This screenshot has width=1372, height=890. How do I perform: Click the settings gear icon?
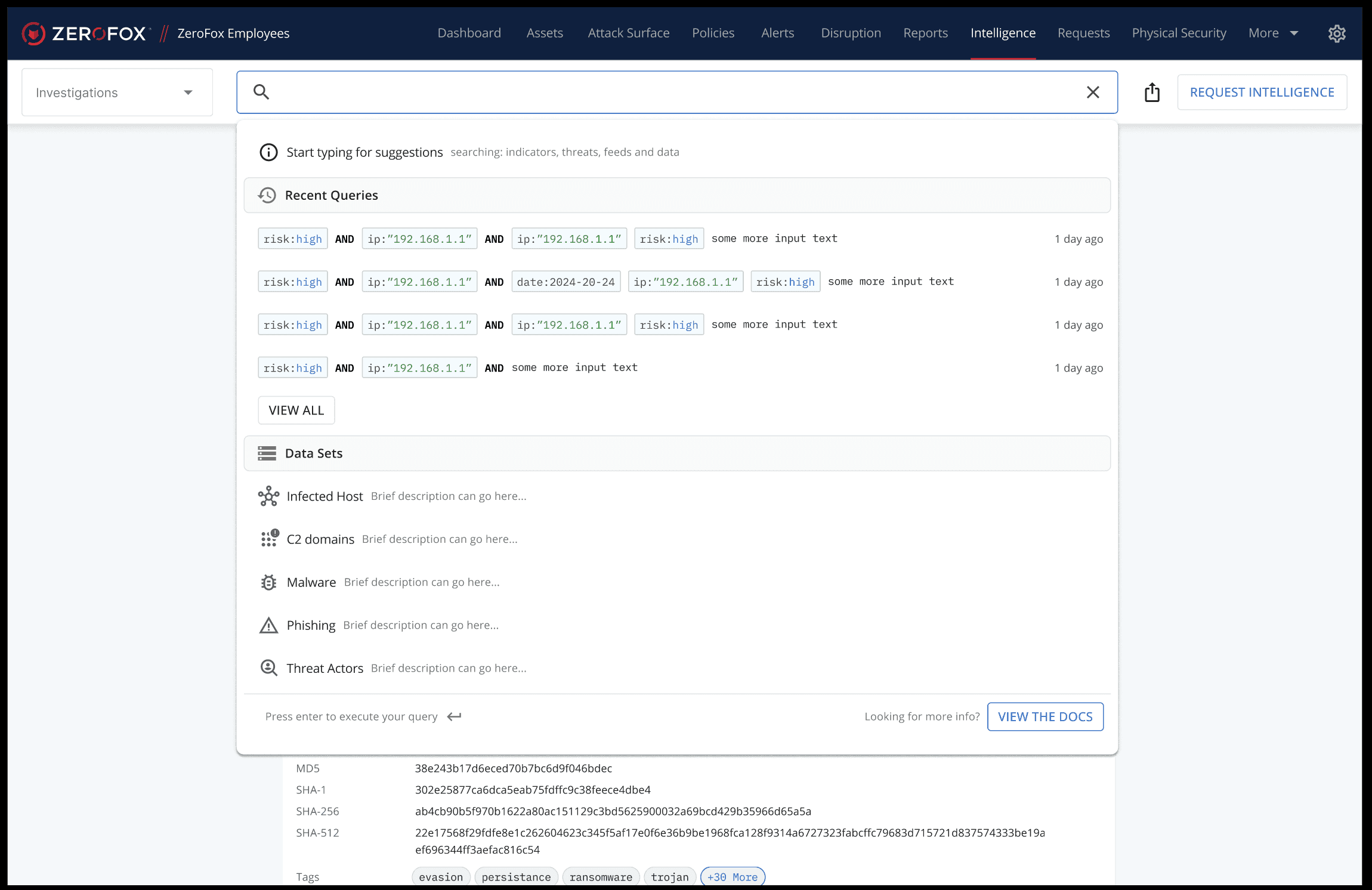coord(1336,33)
